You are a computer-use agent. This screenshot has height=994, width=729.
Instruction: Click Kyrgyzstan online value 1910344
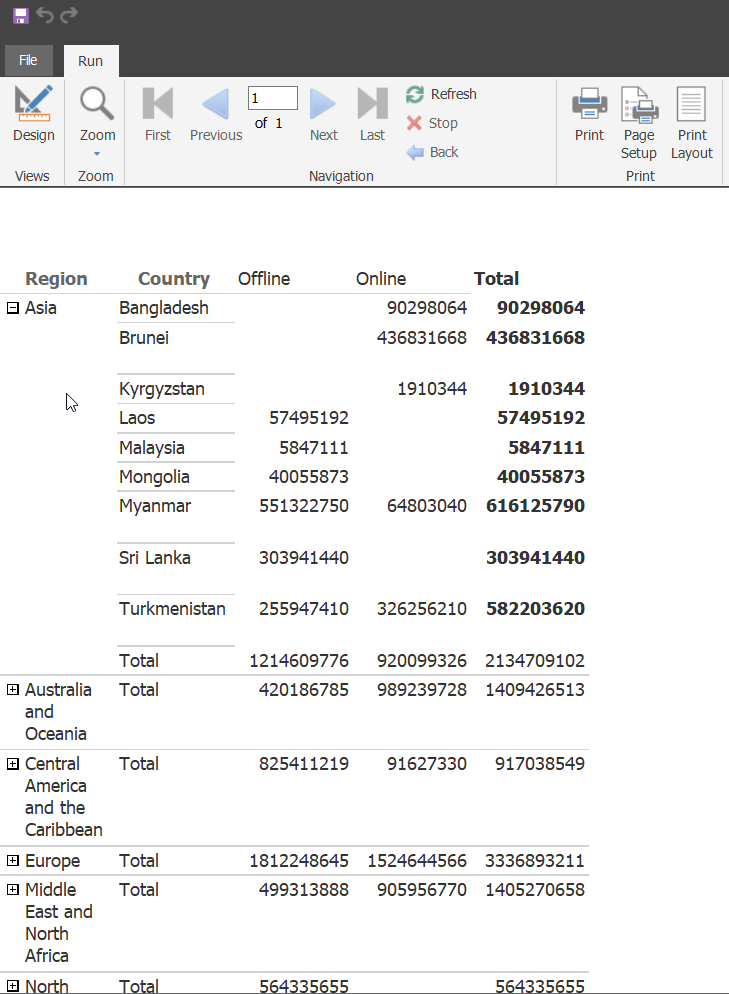(x=432, y=389)
